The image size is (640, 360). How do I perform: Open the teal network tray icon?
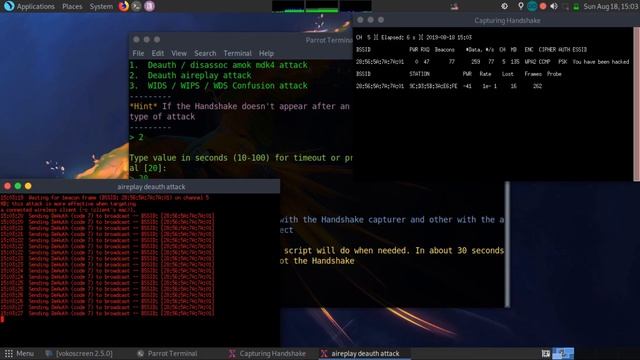point(532,6)
